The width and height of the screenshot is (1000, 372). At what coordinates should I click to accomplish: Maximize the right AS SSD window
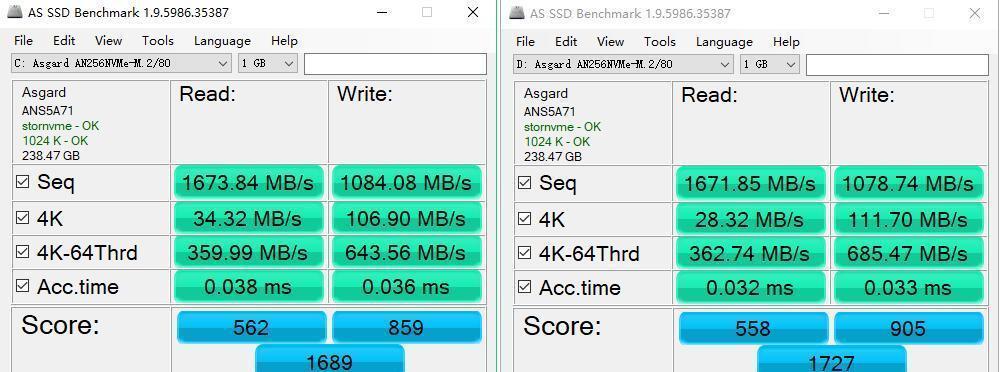pos(929,13)
